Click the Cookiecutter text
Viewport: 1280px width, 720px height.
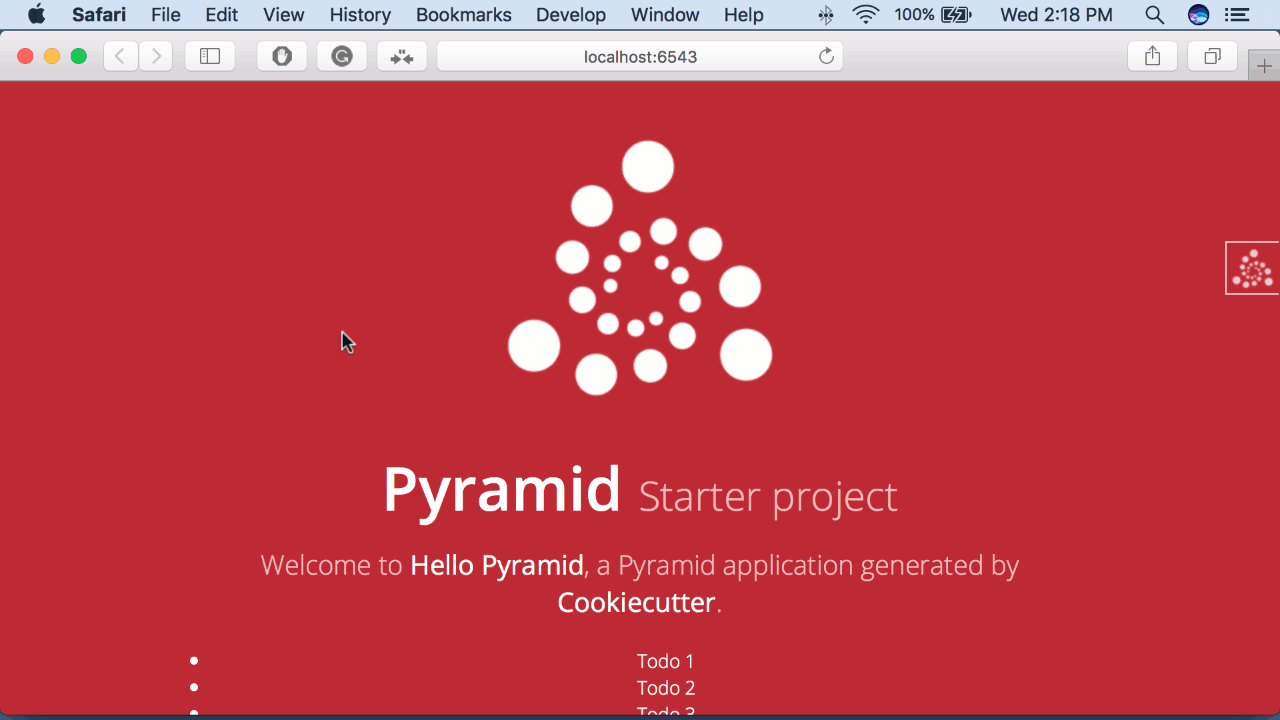tap(636, 603)
